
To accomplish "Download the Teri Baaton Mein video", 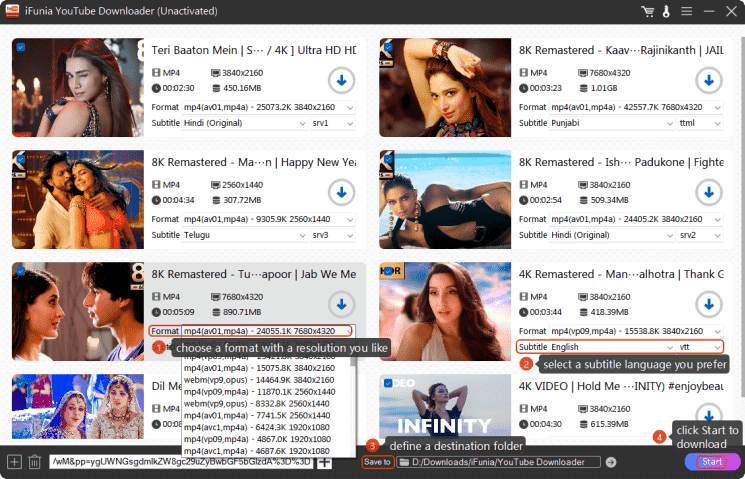I will pos(342,81).
